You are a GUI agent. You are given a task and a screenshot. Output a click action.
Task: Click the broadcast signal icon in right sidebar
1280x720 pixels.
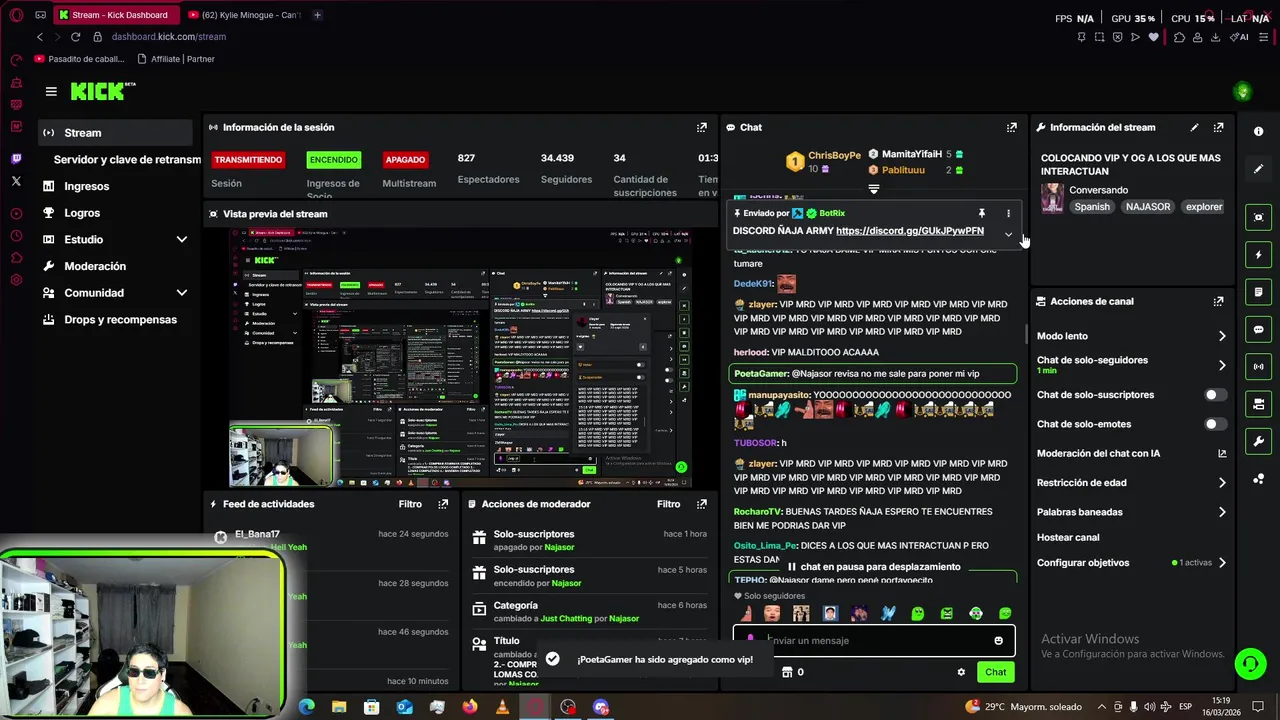click(x=1258, y=366)
